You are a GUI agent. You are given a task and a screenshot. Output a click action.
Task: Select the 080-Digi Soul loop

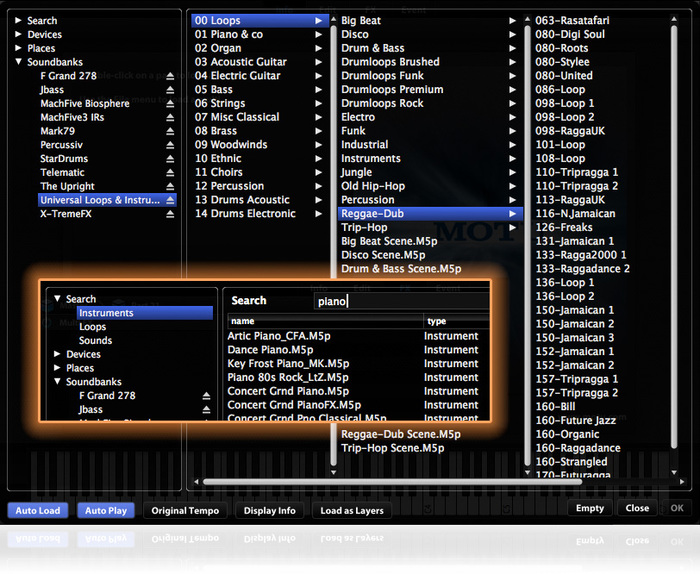(x=570, y=34)
